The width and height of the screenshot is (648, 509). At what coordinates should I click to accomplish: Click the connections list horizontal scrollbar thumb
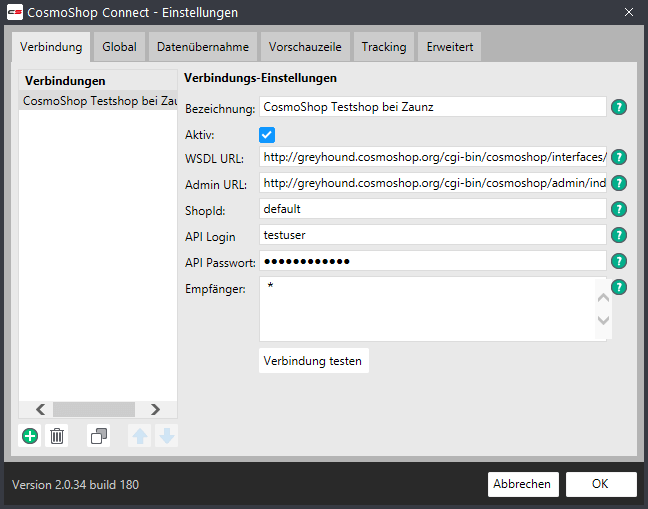coord(94,409)
